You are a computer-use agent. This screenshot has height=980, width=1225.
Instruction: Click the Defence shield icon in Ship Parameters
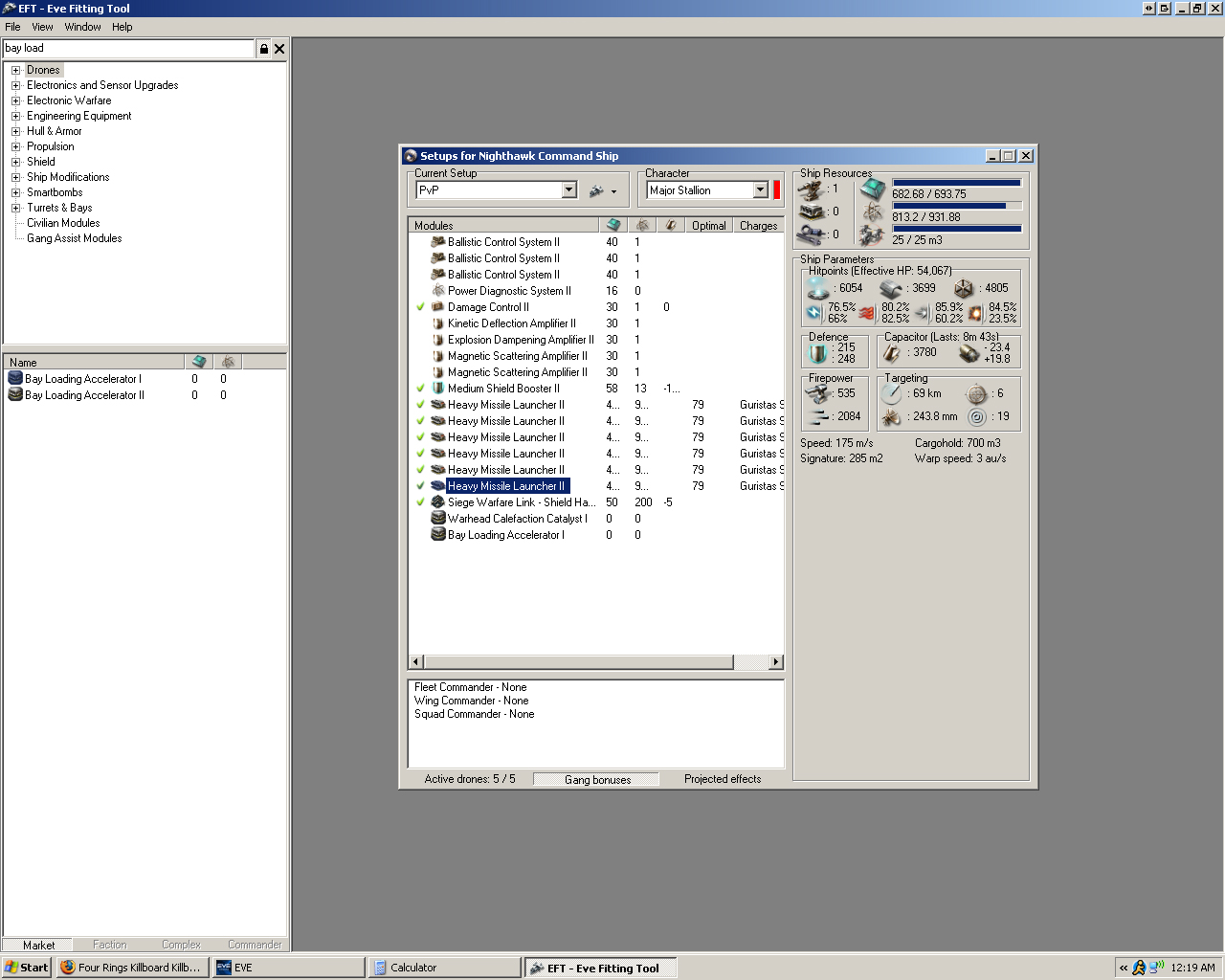[x=818, y=353]
